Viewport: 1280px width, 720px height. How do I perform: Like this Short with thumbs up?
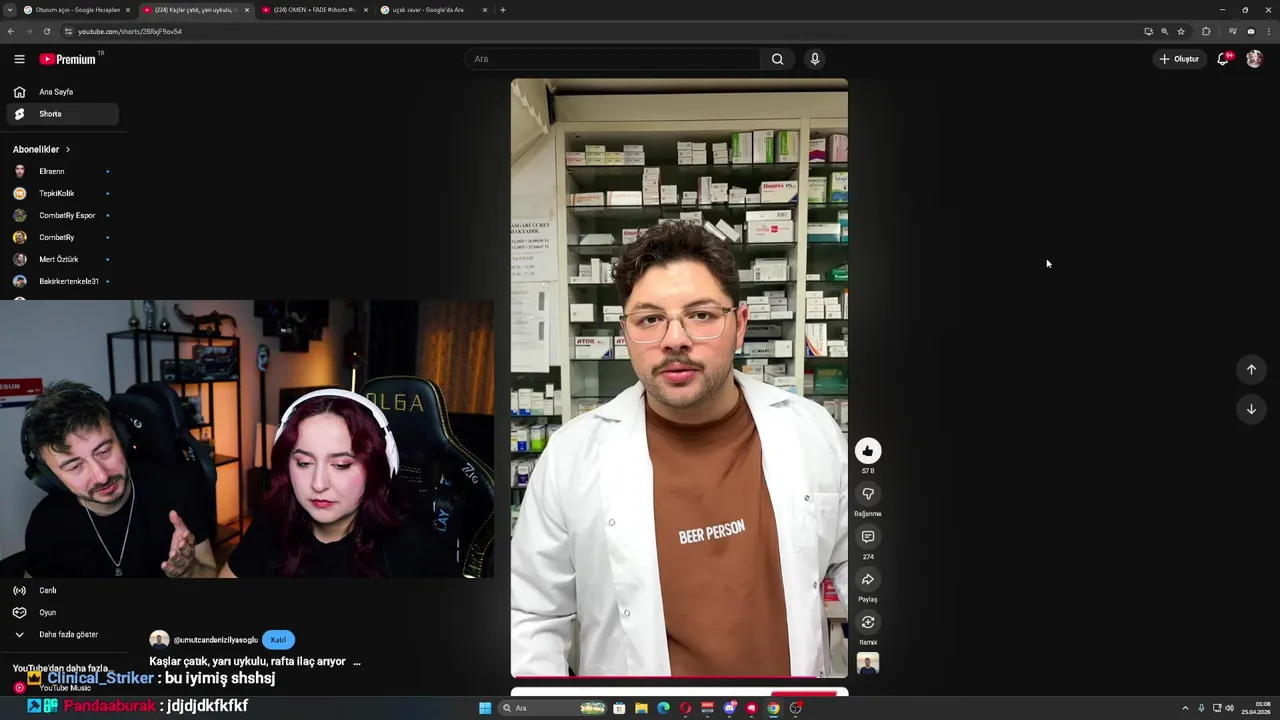tap(868, 451)
